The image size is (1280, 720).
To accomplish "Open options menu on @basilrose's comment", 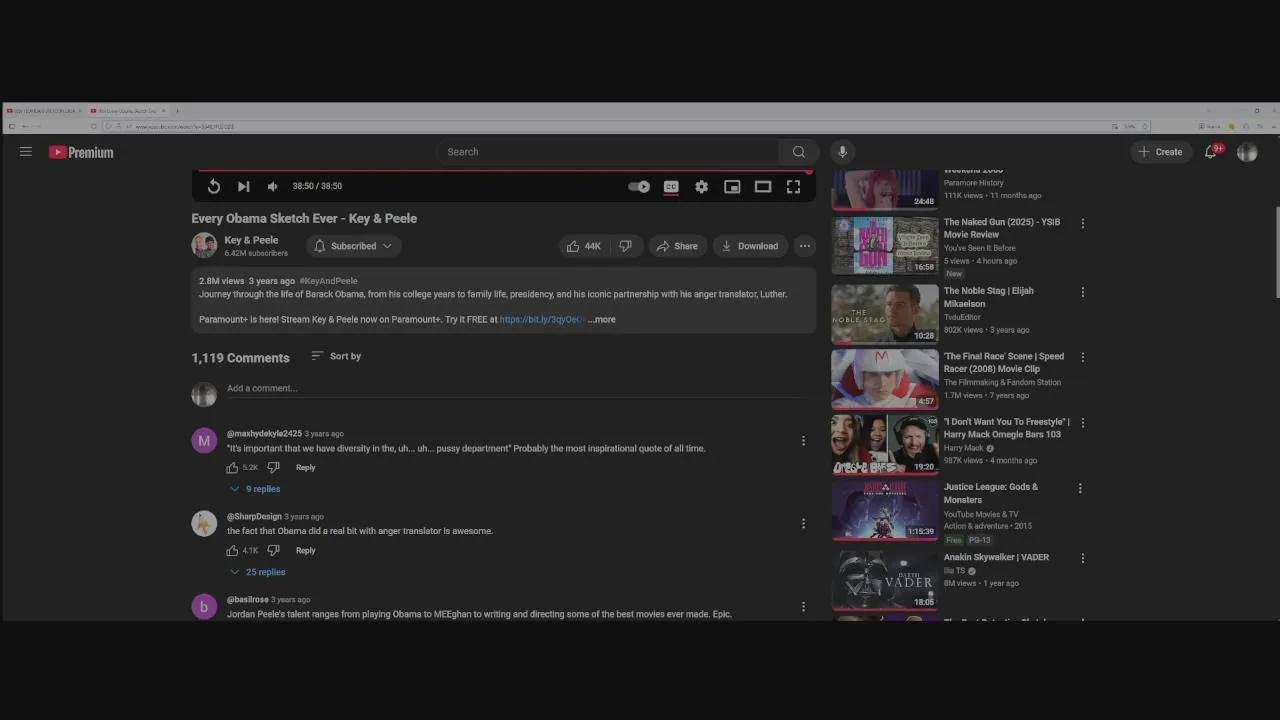I will click(x=803, y=607).
